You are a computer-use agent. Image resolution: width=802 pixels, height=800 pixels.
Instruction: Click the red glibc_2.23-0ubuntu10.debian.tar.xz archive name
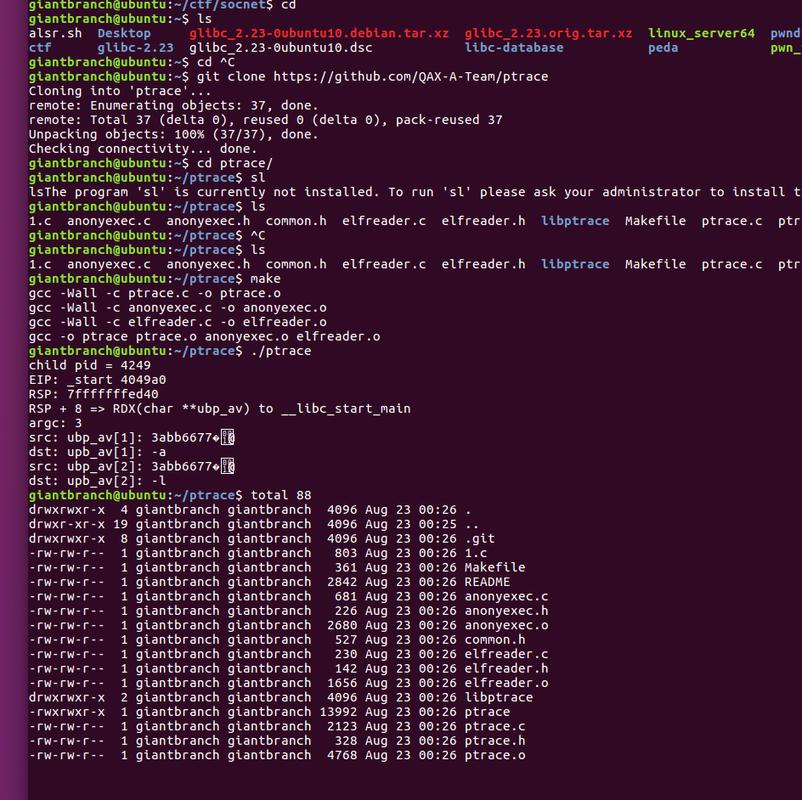tap(332, 33)
